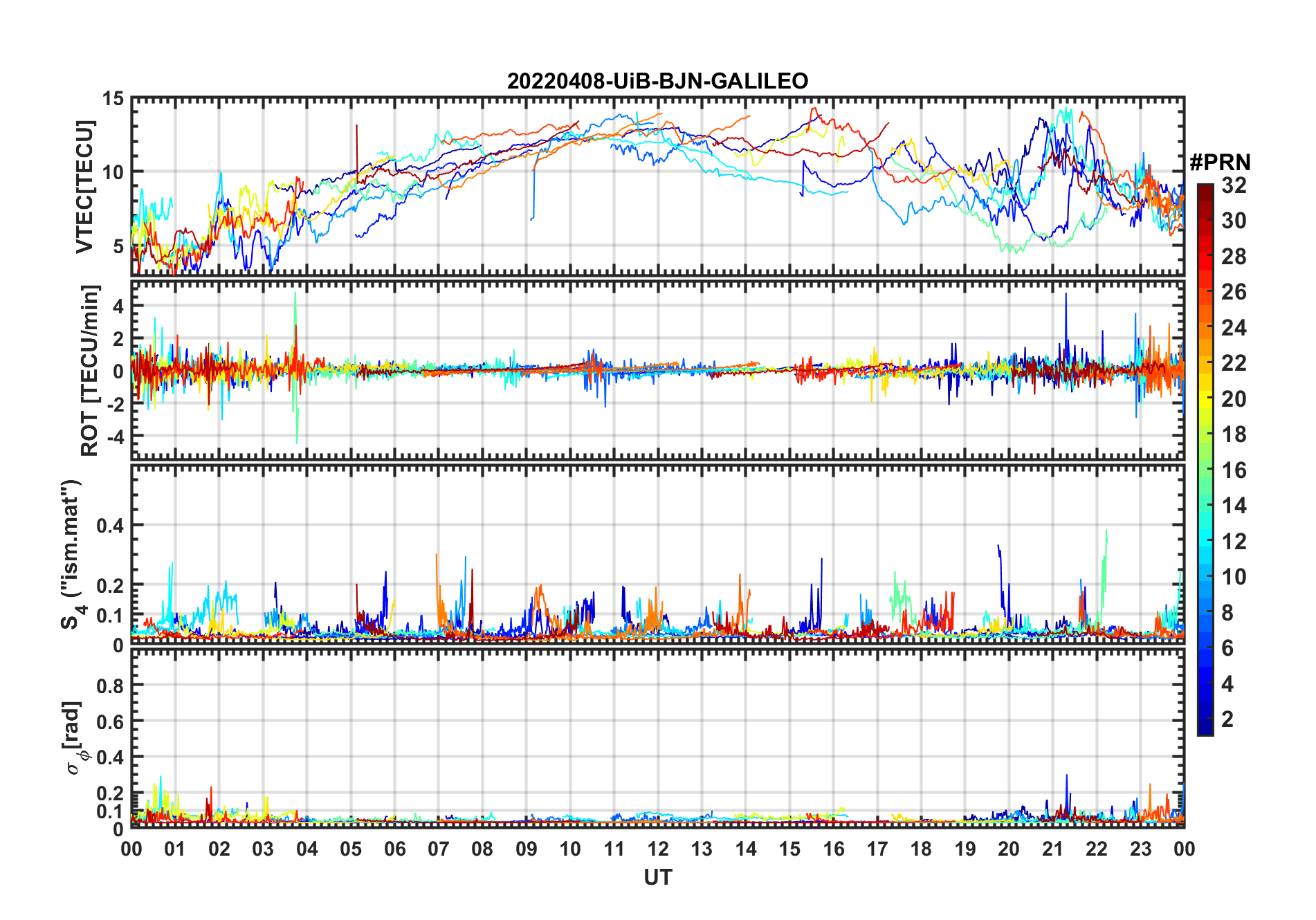1316x920 pixels.
Task: Click UT axis hour label 12
Action: pos(658,849)
